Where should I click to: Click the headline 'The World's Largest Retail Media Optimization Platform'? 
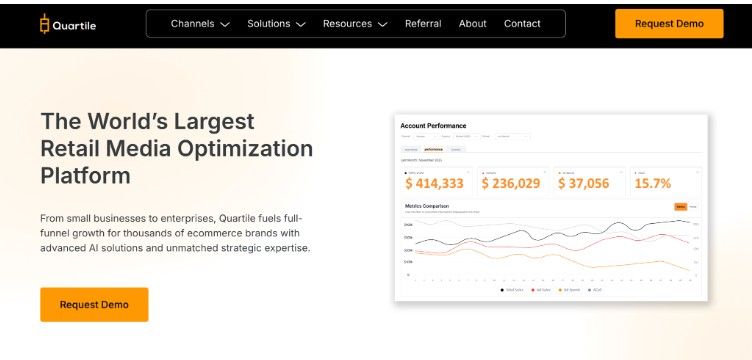[x=176, y=148]
